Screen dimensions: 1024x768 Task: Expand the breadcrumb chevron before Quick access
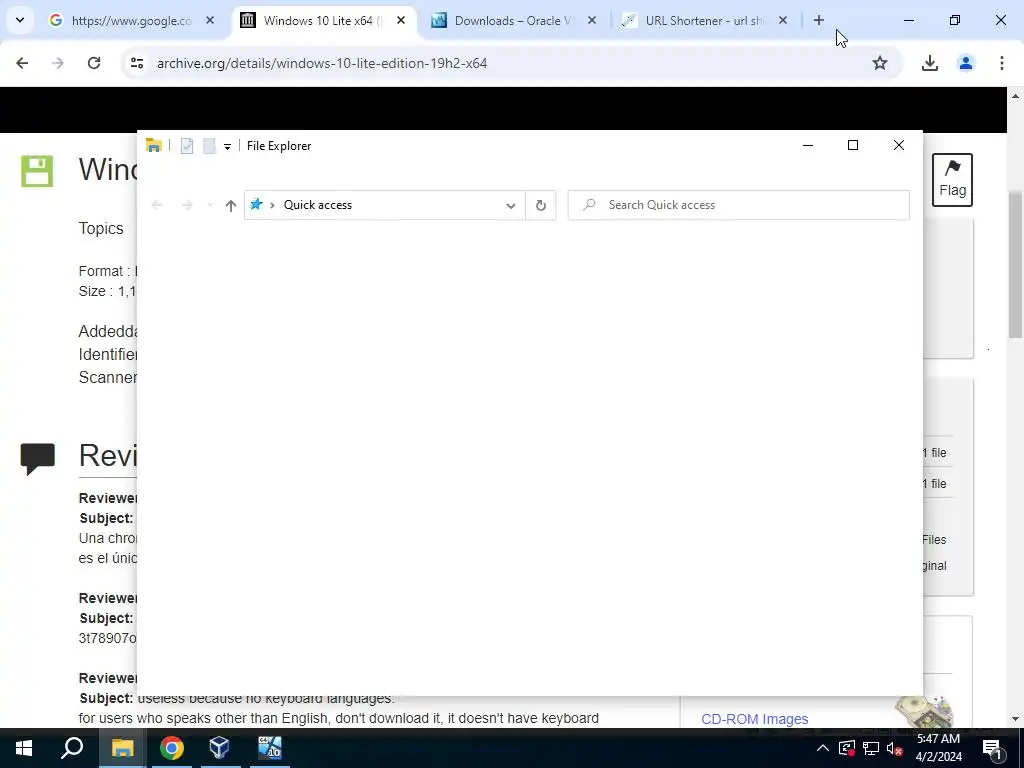coord(272,206)
